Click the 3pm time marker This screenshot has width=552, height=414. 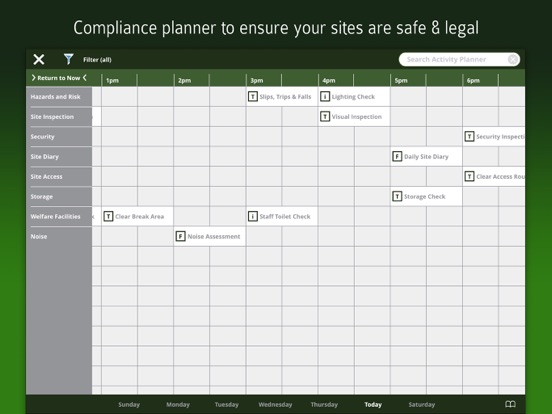tap(257, 80)
